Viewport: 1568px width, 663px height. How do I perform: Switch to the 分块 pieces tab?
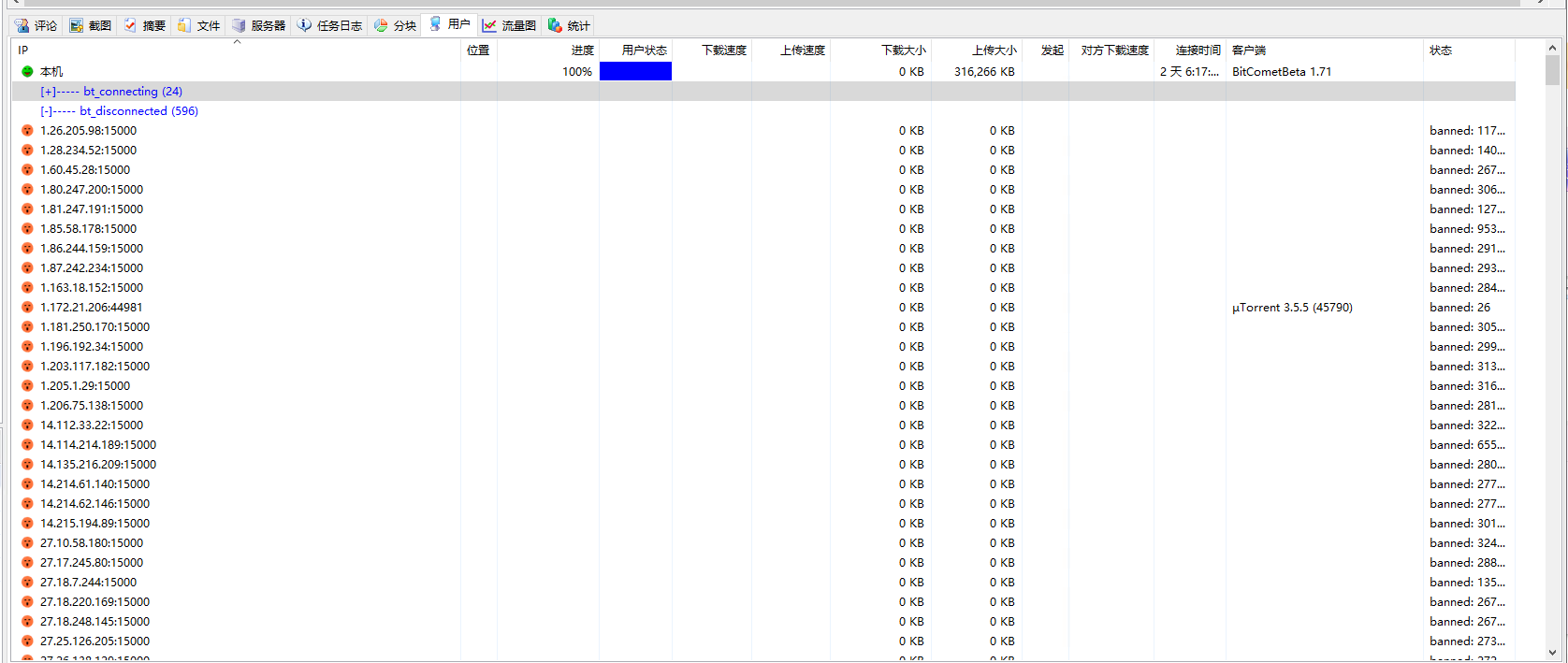[395, 25]
